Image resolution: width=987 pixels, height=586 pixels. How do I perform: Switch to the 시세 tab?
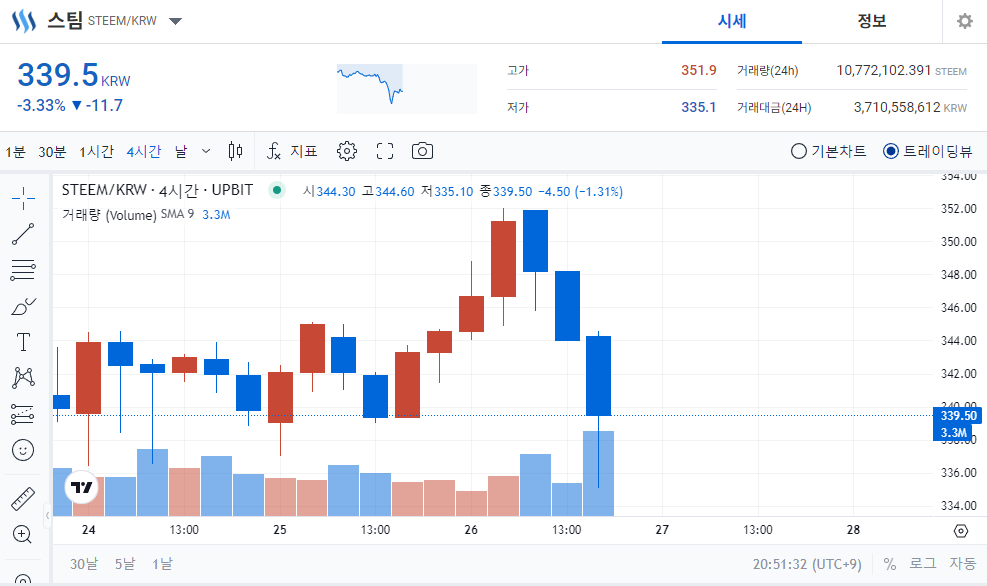coord(731,21)
